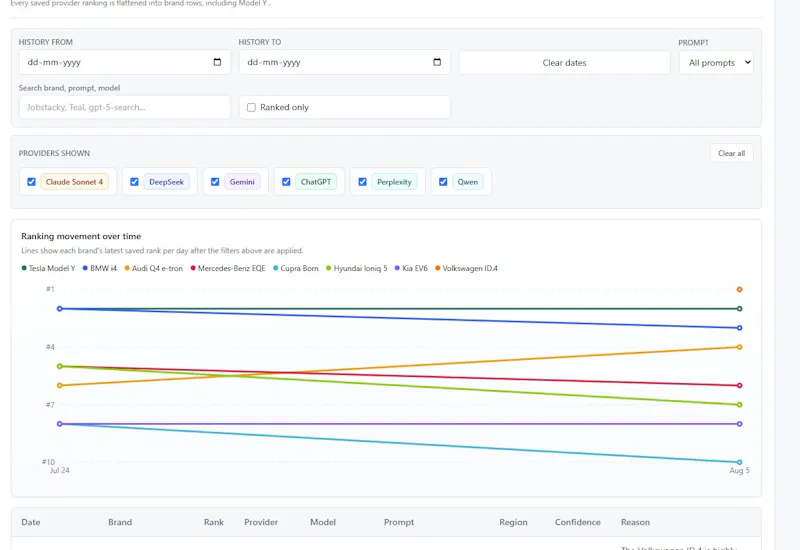Image resolution: width=800 pixels, height=550 pixels.
Task: Sort by the Prompt column header
Action: point(399,522)
